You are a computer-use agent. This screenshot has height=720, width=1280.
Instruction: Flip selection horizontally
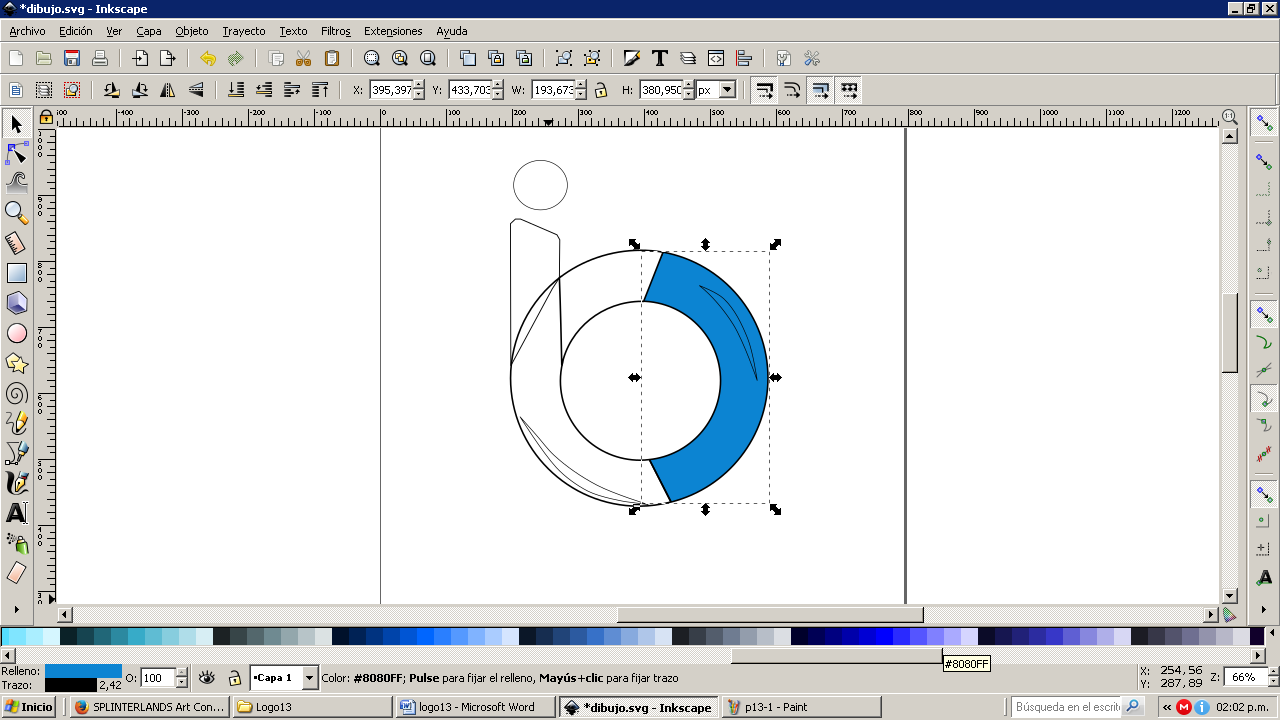(x=168, y=90)
